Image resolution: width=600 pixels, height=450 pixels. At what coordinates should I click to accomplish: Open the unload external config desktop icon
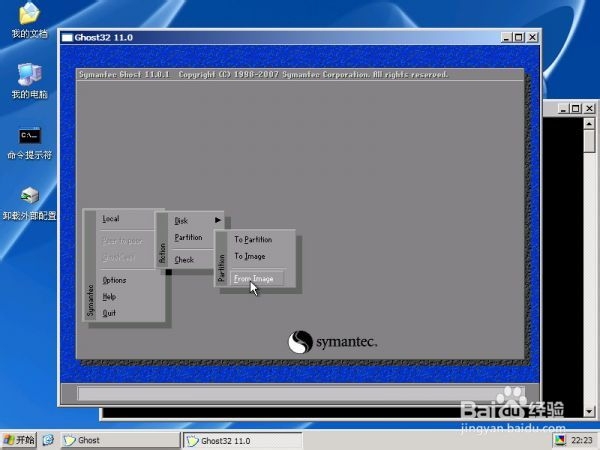tap(29, 204)
